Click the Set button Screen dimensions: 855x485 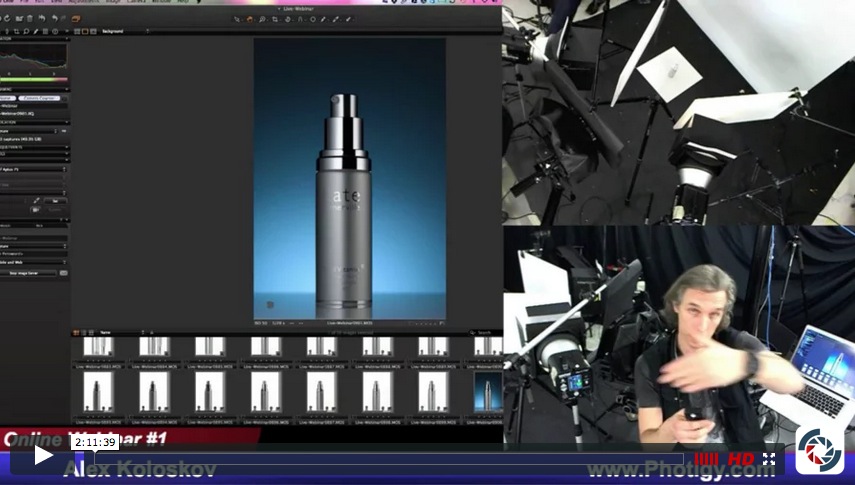[x=55, y=201]
